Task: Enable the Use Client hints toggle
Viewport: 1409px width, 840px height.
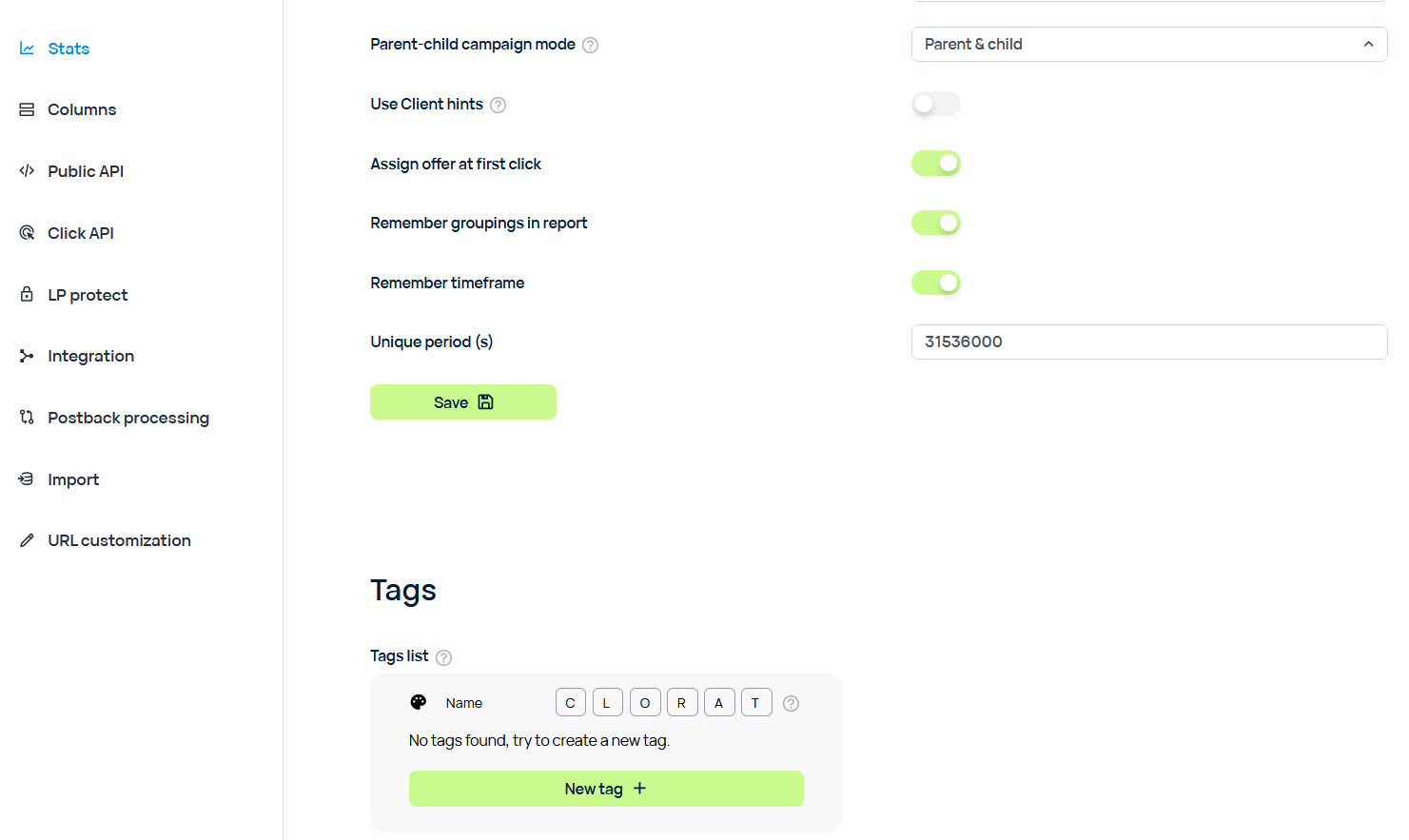Action: tap(936, 104)
